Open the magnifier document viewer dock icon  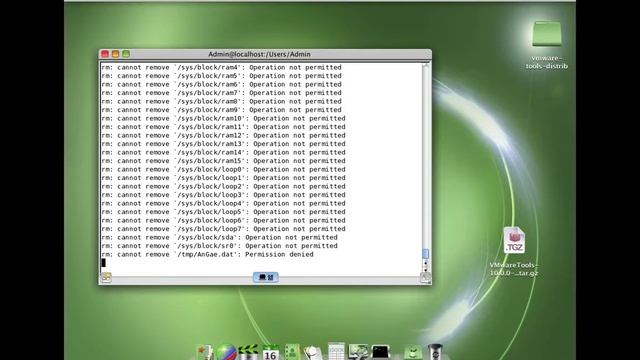click(313, 352)
